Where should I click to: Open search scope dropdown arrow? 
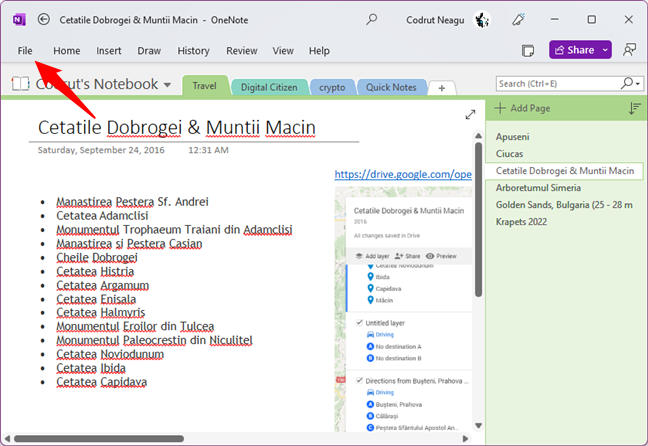[636, 84]
